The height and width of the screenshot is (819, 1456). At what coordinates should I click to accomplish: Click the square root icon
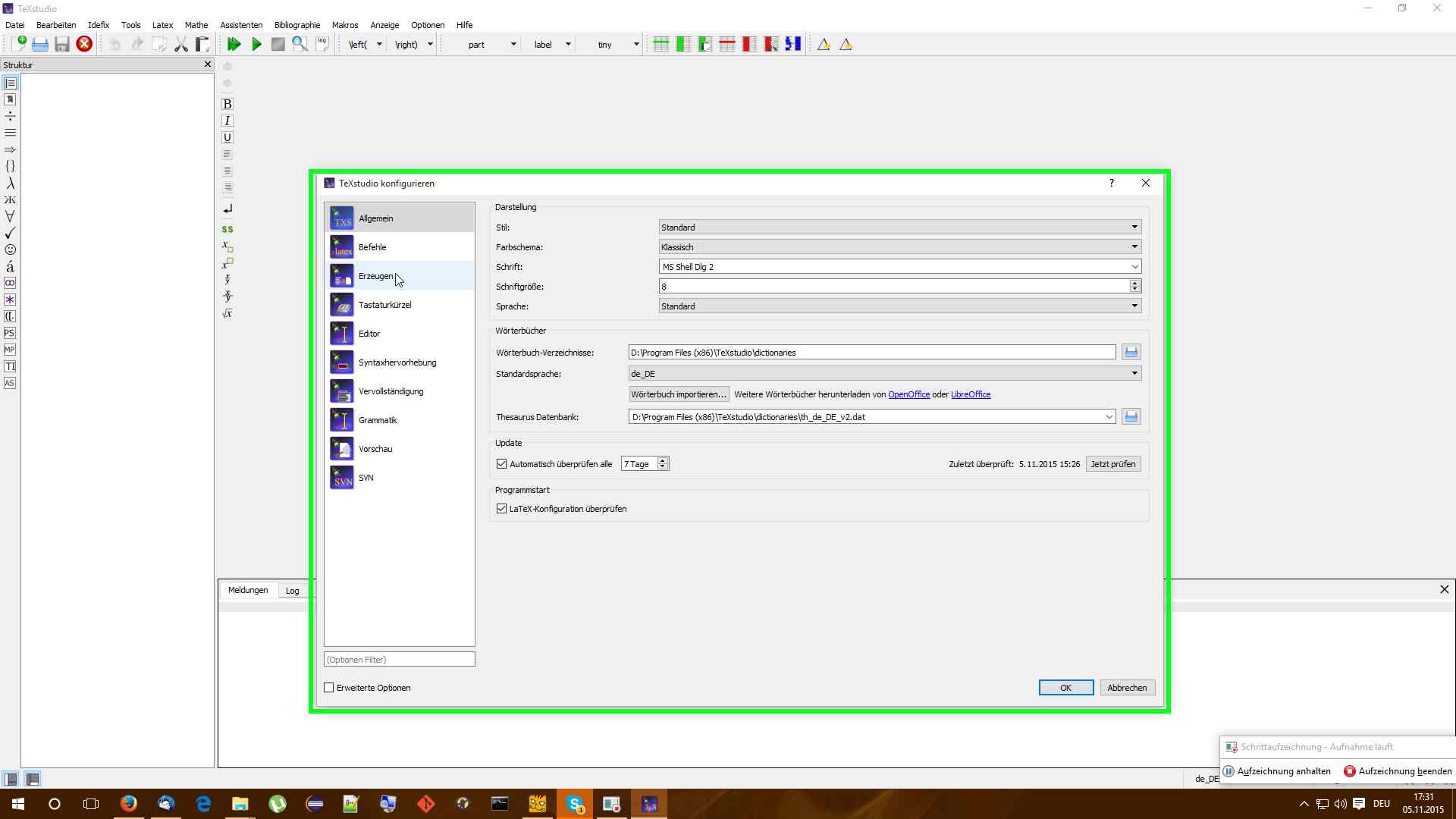click(x=227, y=313)
